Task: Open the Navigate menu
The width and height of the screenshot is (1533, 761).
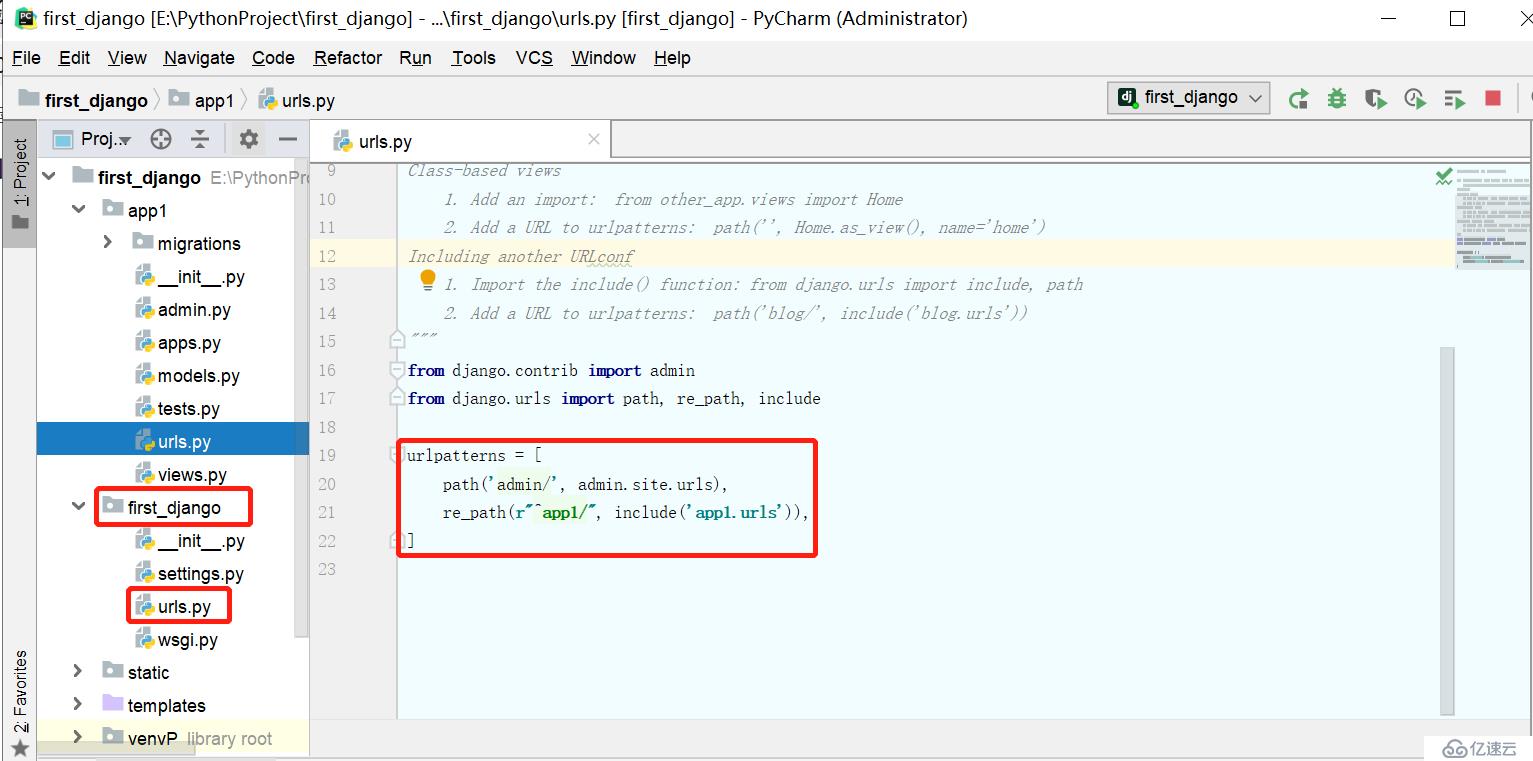Action: (x=199, y=58)
